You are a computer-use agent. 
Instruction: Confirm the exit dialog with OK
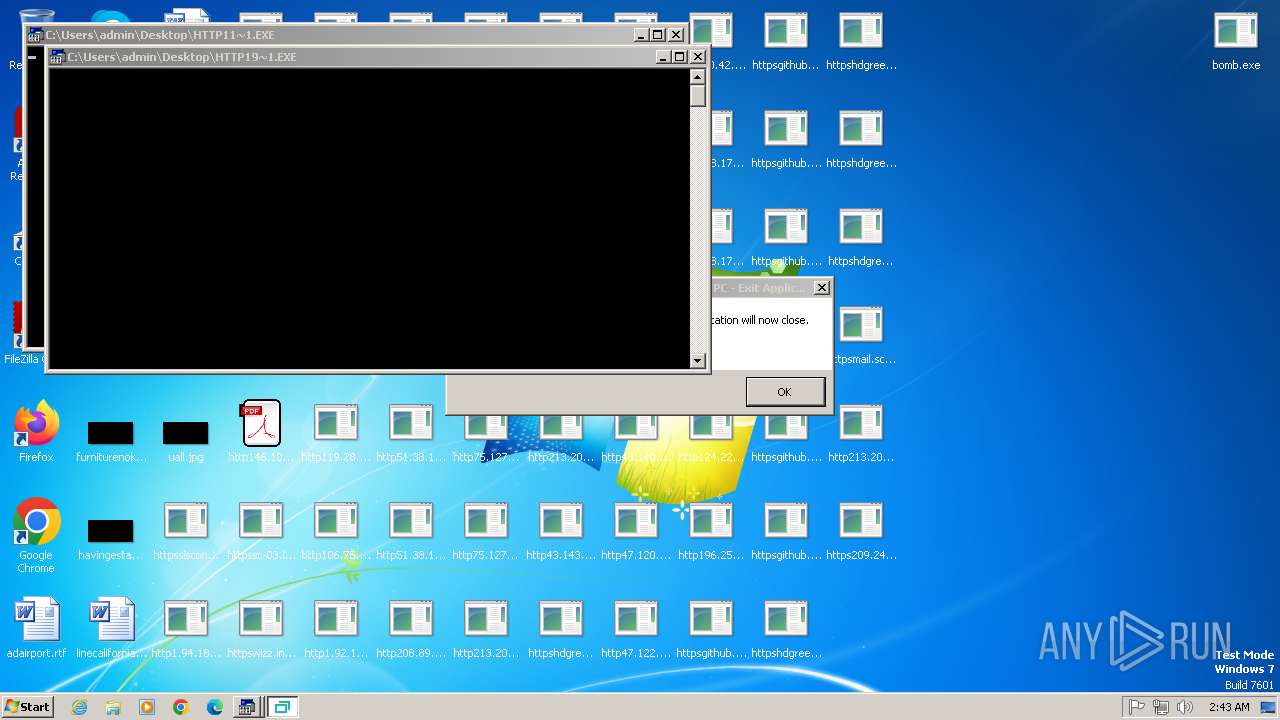785,392
